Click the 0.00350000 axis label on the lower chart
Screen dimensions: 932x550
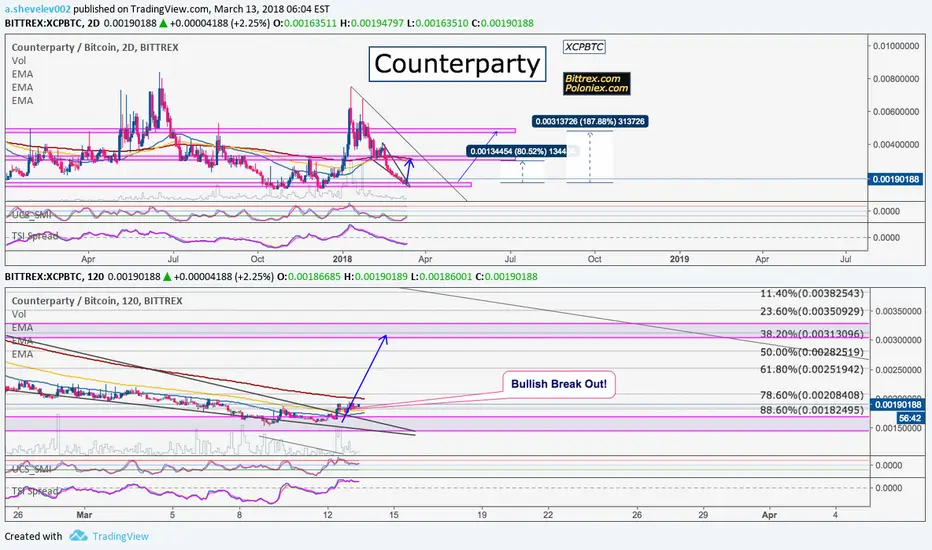(x=898, y=311)
